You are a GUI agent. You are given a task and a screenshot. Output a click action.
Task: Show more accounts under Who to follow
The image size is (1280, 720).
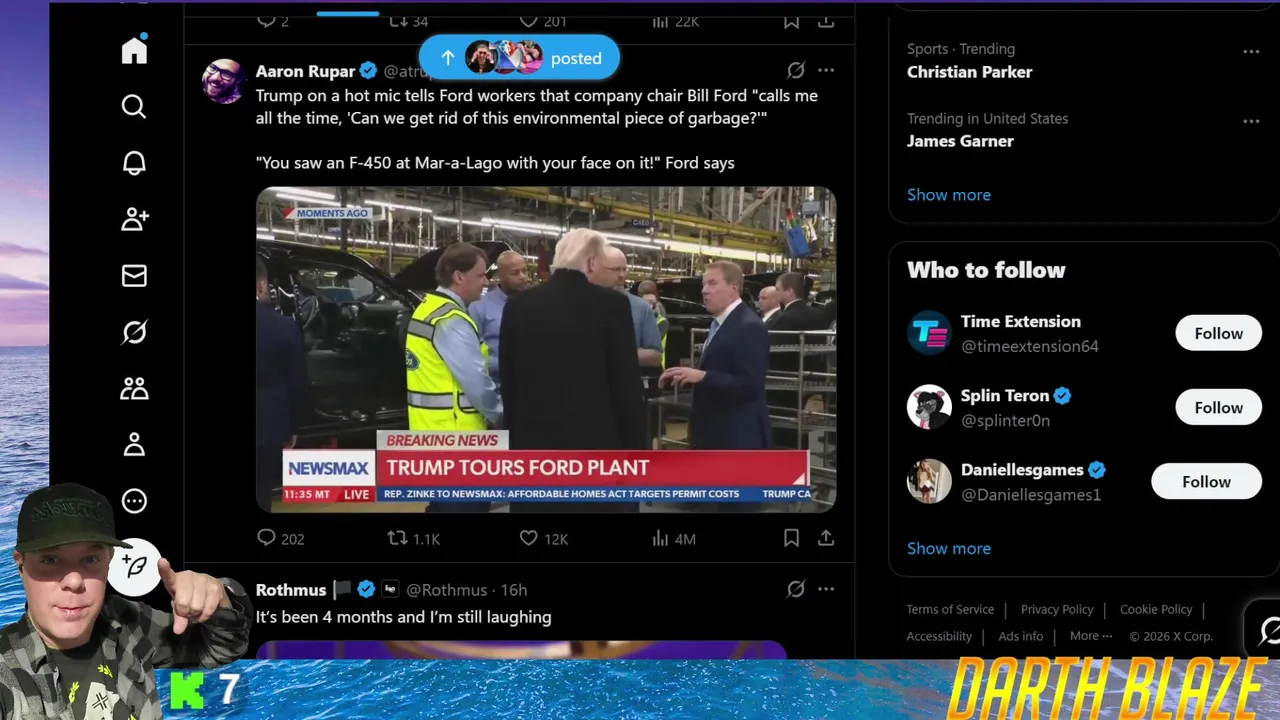pyautogui.click(x=949, y=548)
